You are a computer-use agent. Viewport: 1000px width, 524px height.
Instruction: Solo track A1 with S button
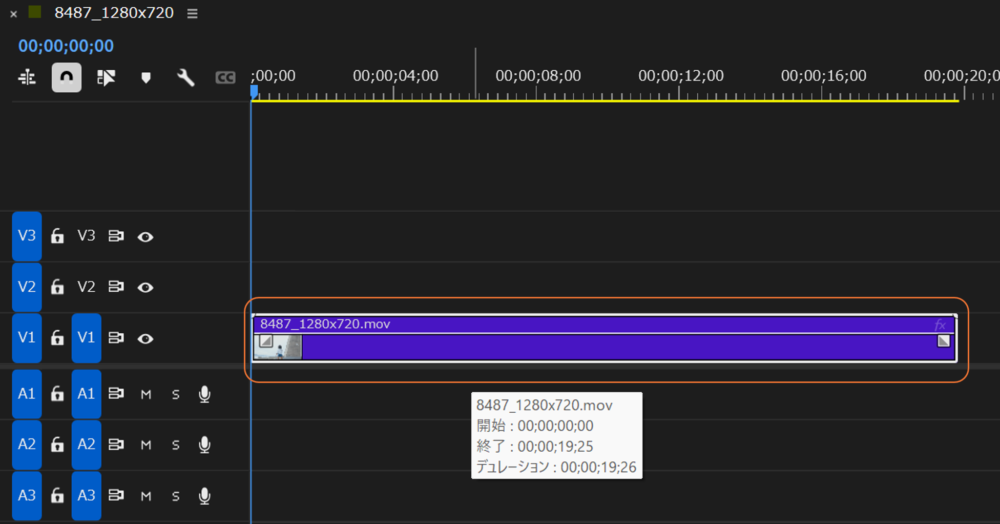[x=175, y=395]
